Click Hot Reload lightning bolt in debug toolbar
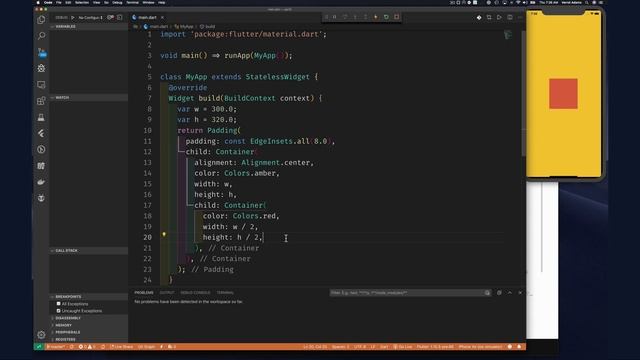Screen dimensions: 640x360 pyautogui.click(x=376, y=17)
